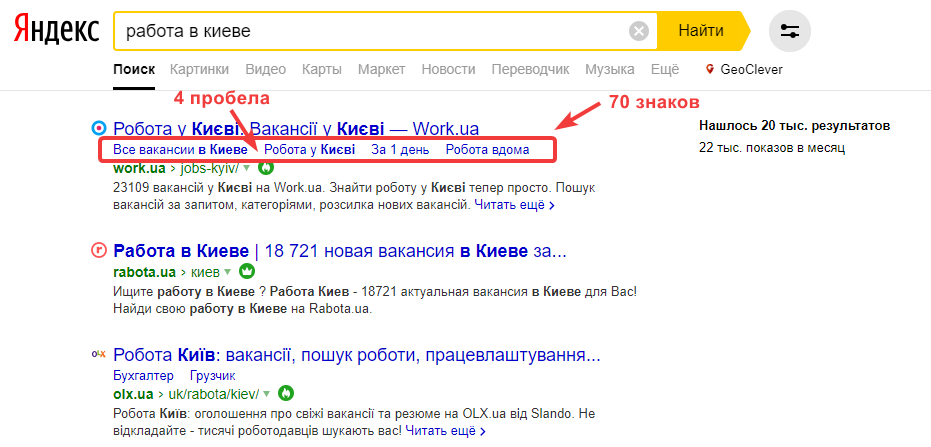Open the Ещё menu in navigation

[665, 69]
